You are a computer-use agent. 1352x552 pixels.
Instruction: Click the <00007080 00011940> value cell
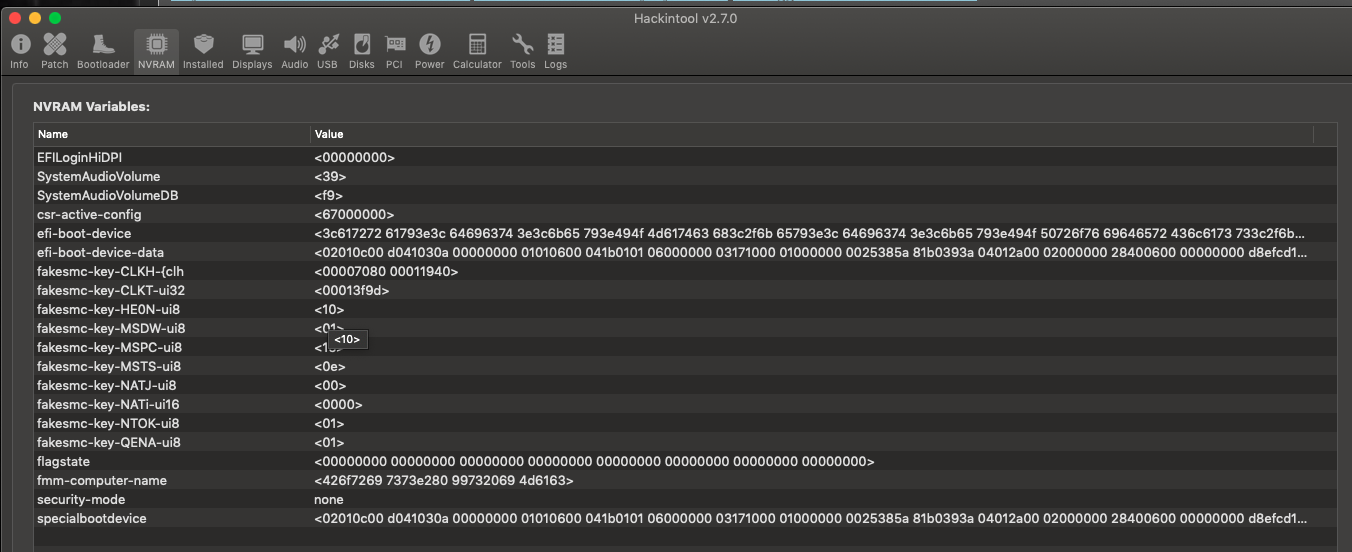[386, 272]
